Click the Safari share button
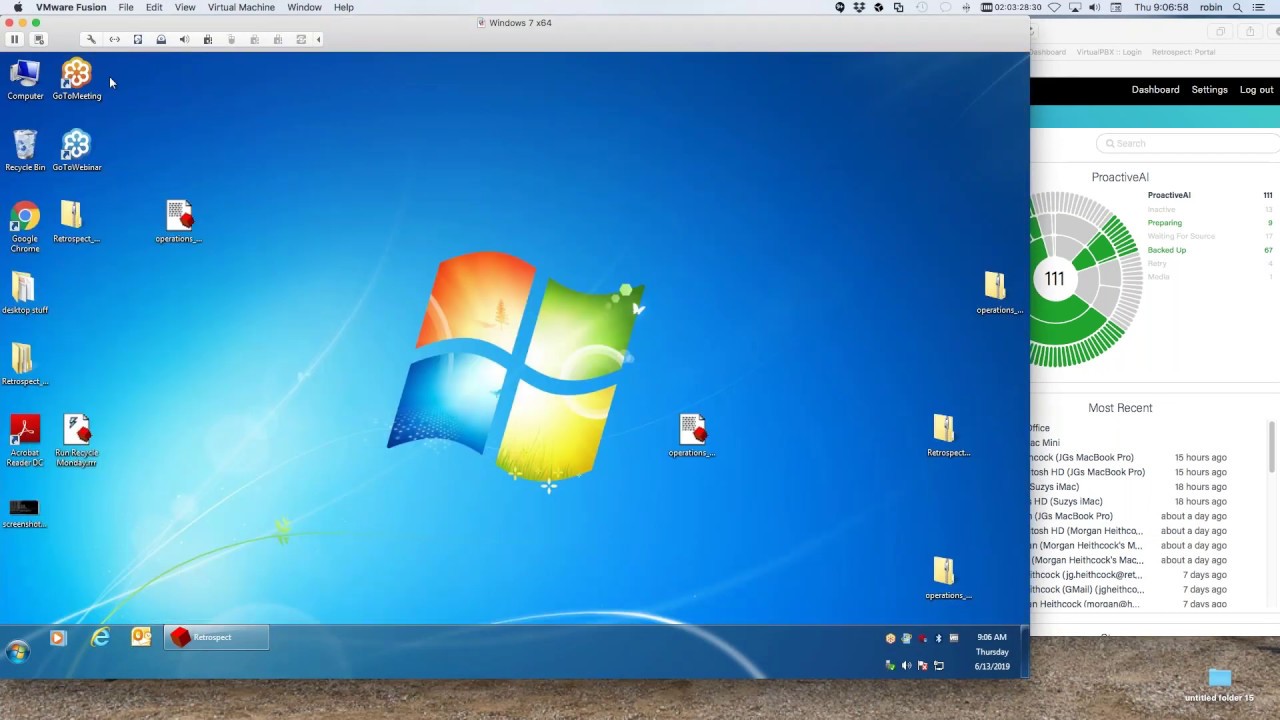The image size is (1280, 720). (x=1249, y=31)
